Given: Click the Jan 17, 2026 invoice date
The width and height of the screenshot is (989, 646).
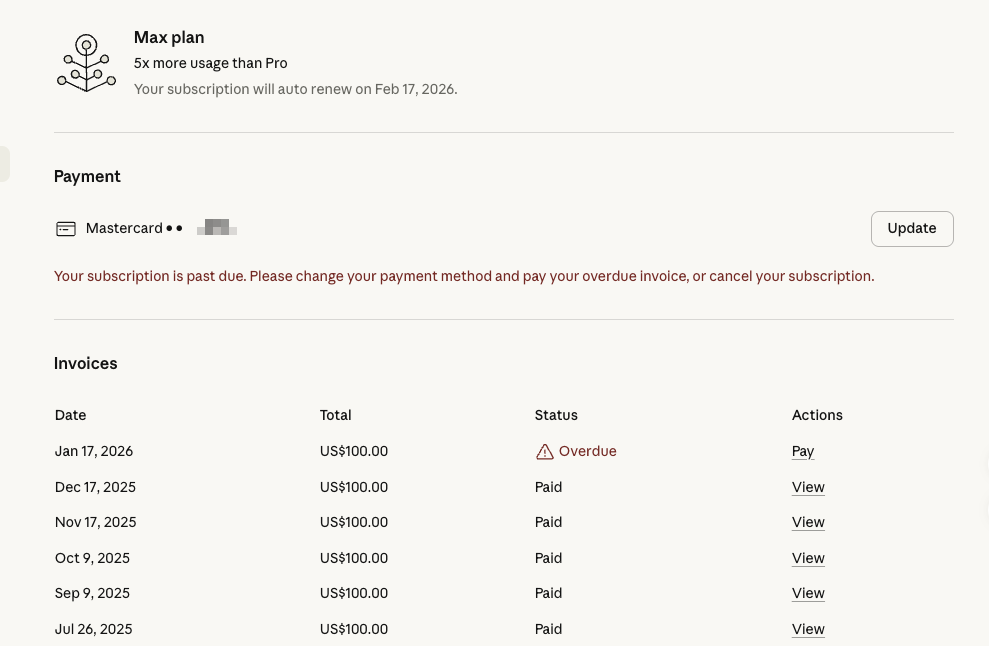Looking at the screenshot, I should point(94,451).
